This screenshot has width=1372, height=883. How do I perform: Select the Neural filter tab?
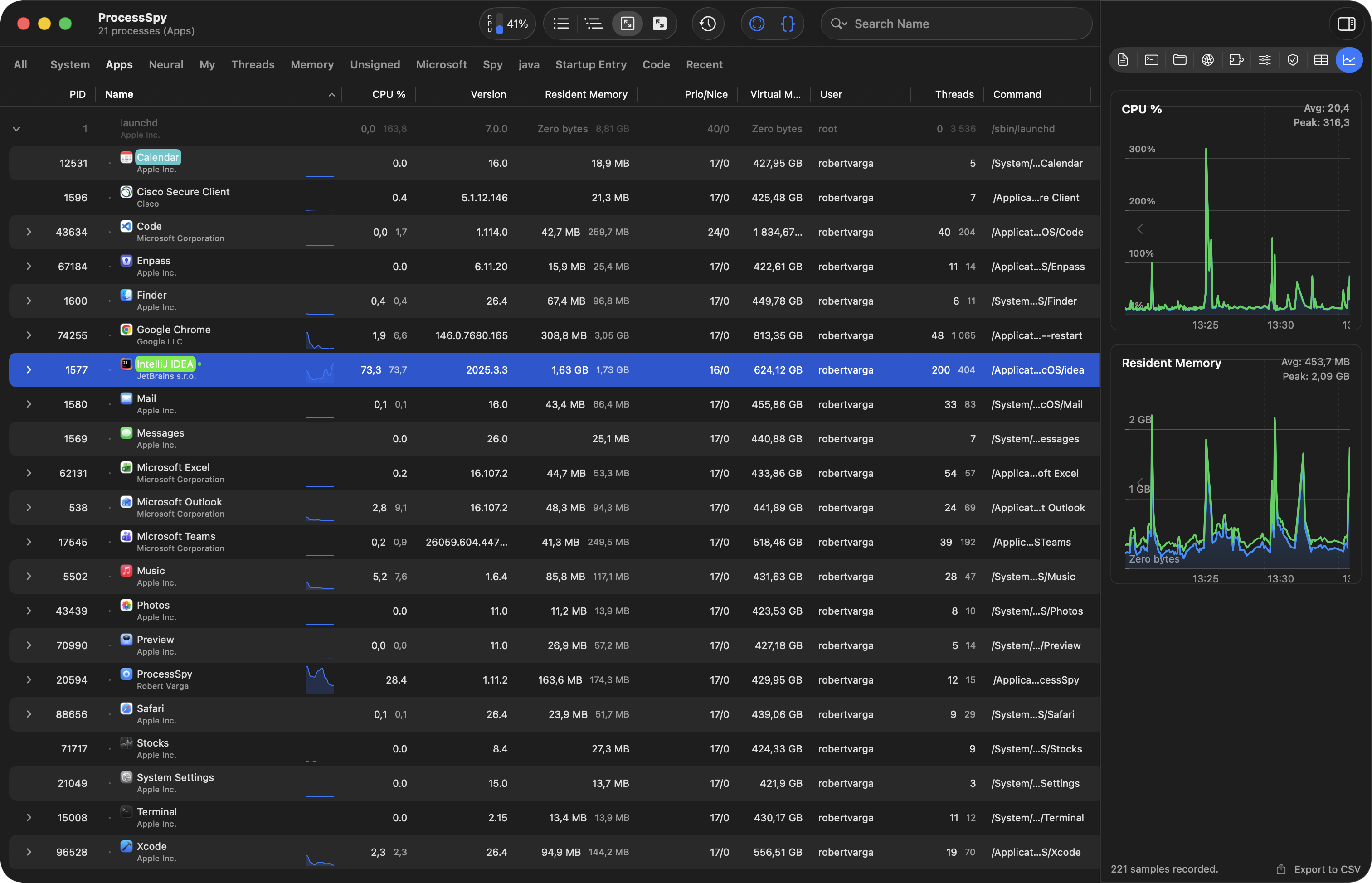coord(166,64)
